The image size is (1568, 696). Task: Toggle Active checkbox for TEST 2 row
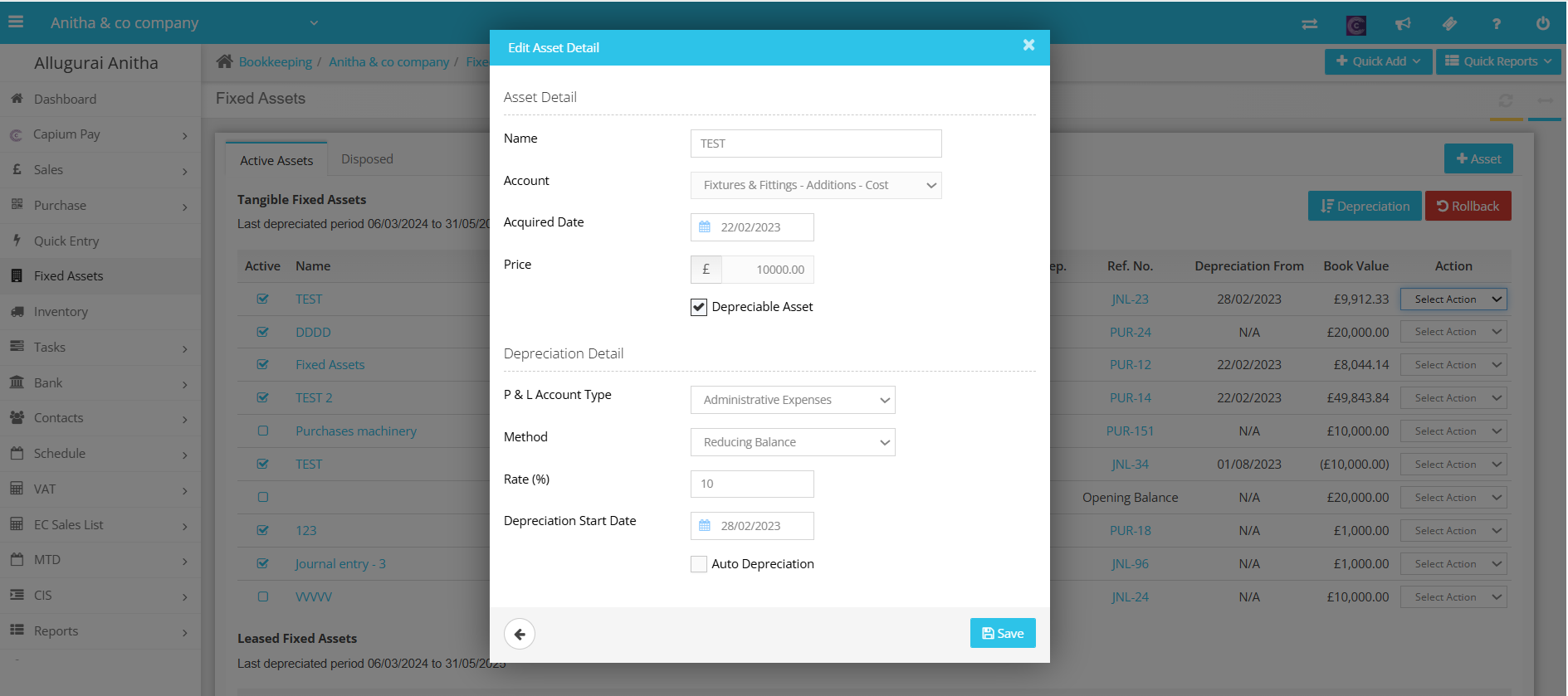tap(263, 397)
